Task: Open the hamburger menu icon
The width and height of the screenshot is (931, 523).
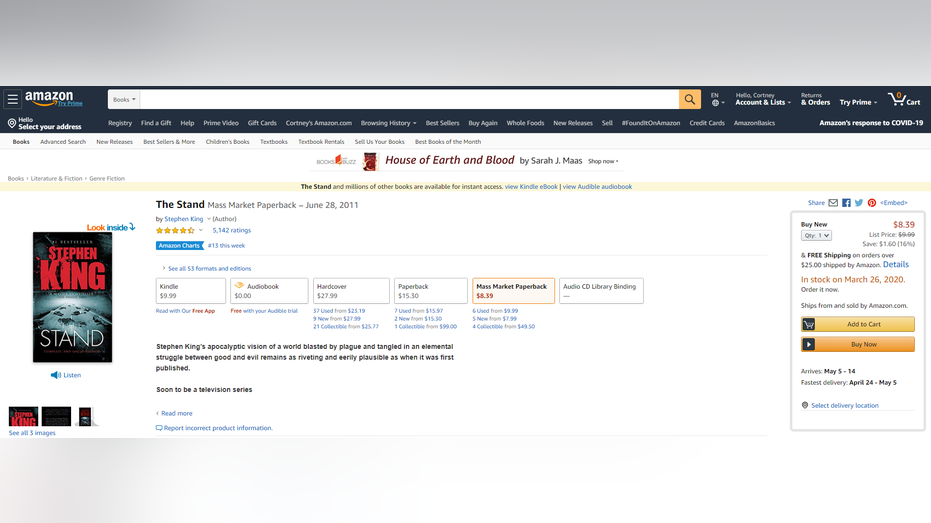Action: pyautogui.click(x=12, y=99)
